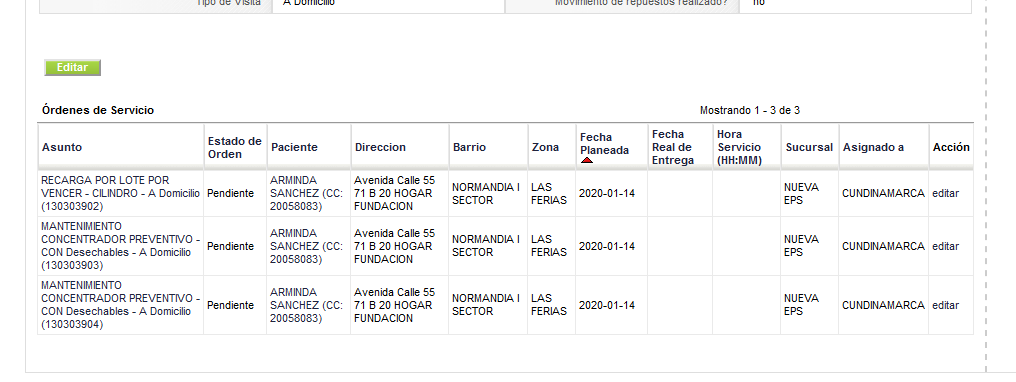Sort by Fecha Real de Entrega header

(x=673, y=147)
